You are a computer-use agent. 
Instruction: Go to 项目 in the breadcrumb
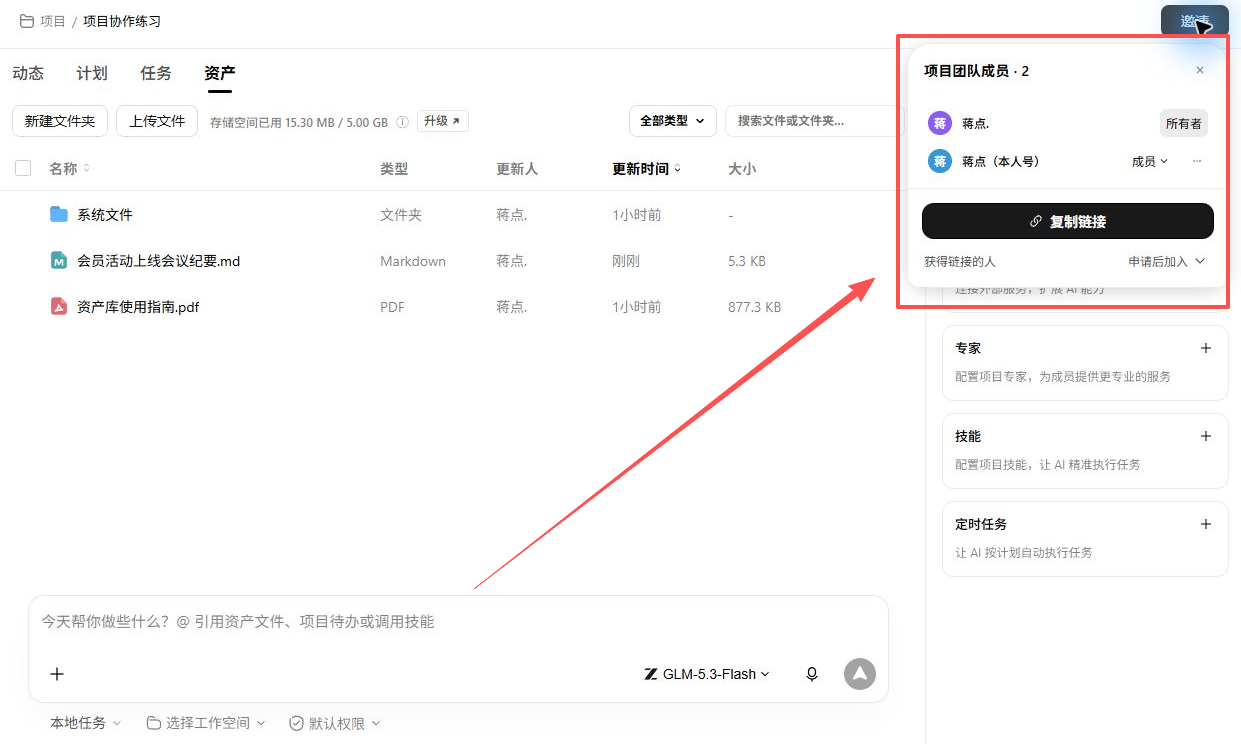(53, 21)
